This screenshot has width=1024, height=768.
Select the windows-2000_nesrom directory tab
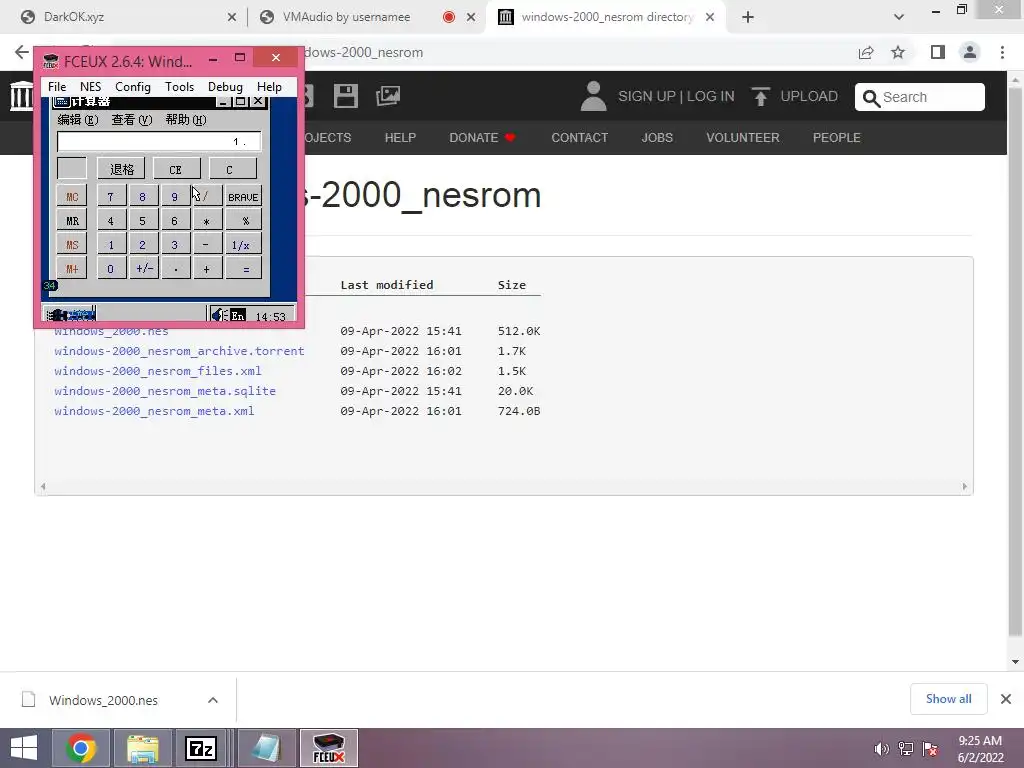click(x=606, y=17)
